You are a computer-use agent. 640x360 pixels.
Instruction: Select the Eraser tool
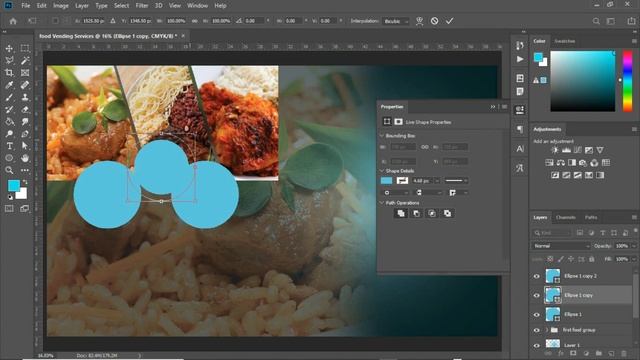[25, 109]
